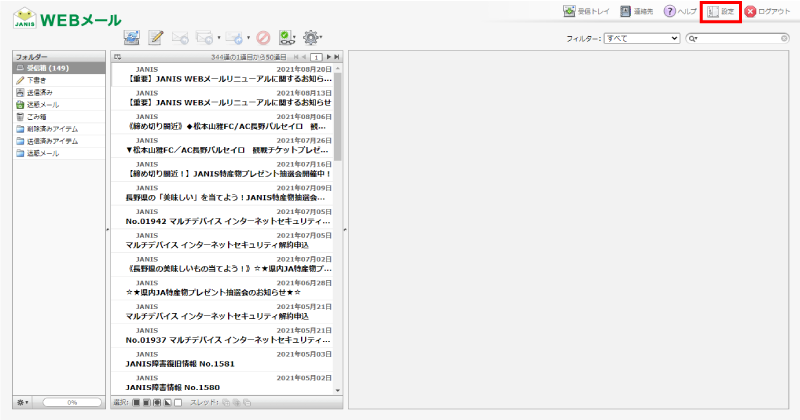This screenshot has height=420, width=800.
Task: Click the reply to sender icon
Action: (x=181, y=37)
